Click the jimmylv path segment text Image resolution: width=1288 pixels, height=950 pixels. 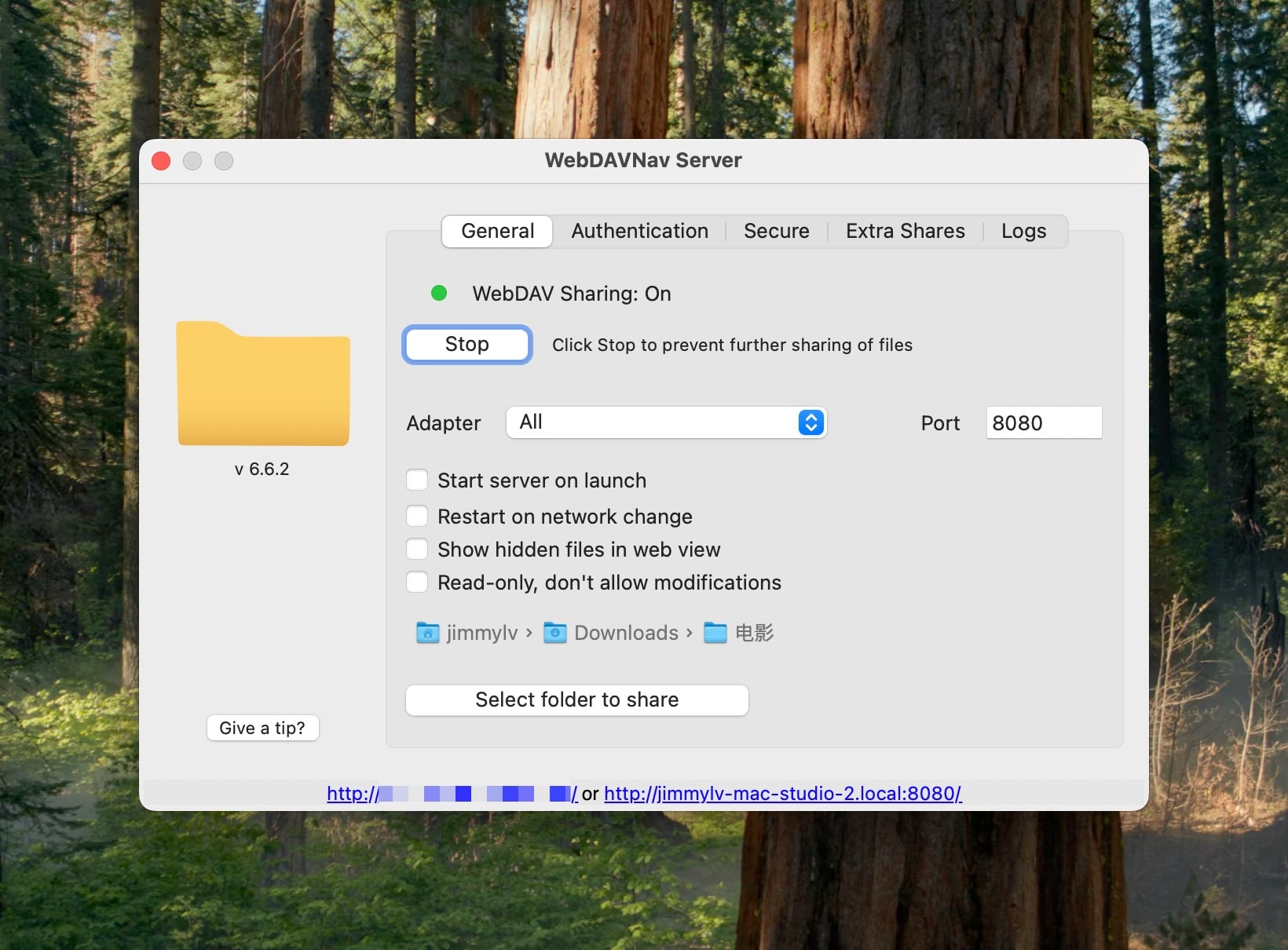482,633
